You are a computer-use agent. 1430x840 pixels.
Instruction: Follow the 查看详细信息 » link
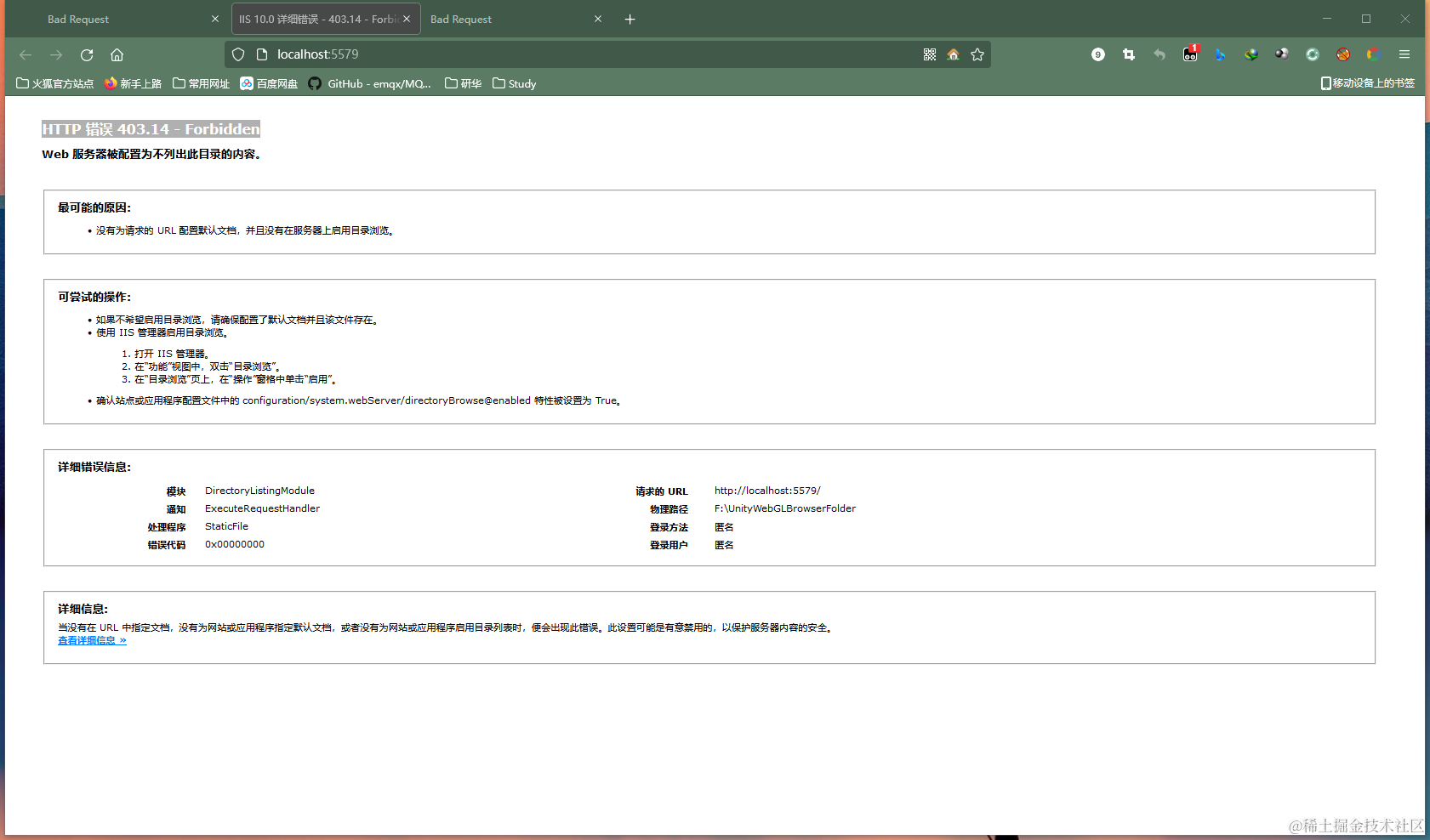[x=92, y=641]
